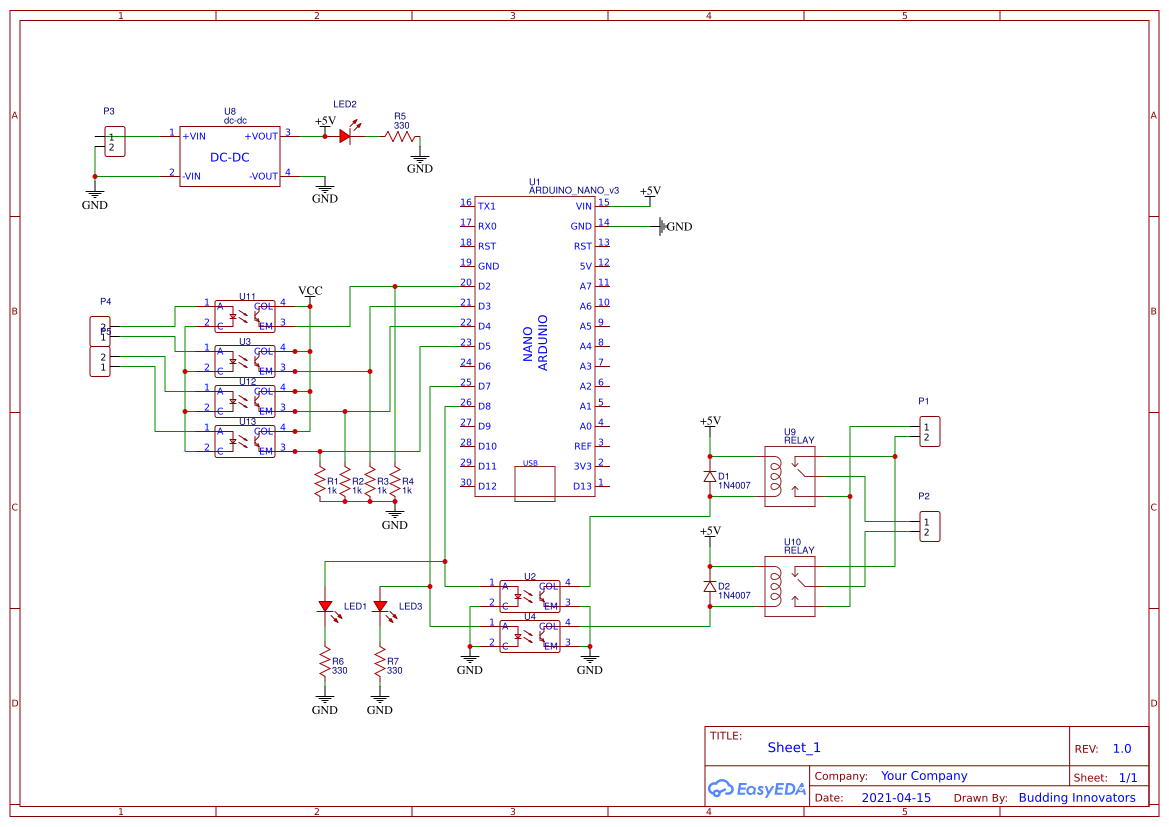Viewport: 1169px width, 827px height.
Task: Click diode D1 labeled 1N4007
Action: click(711, 477)
